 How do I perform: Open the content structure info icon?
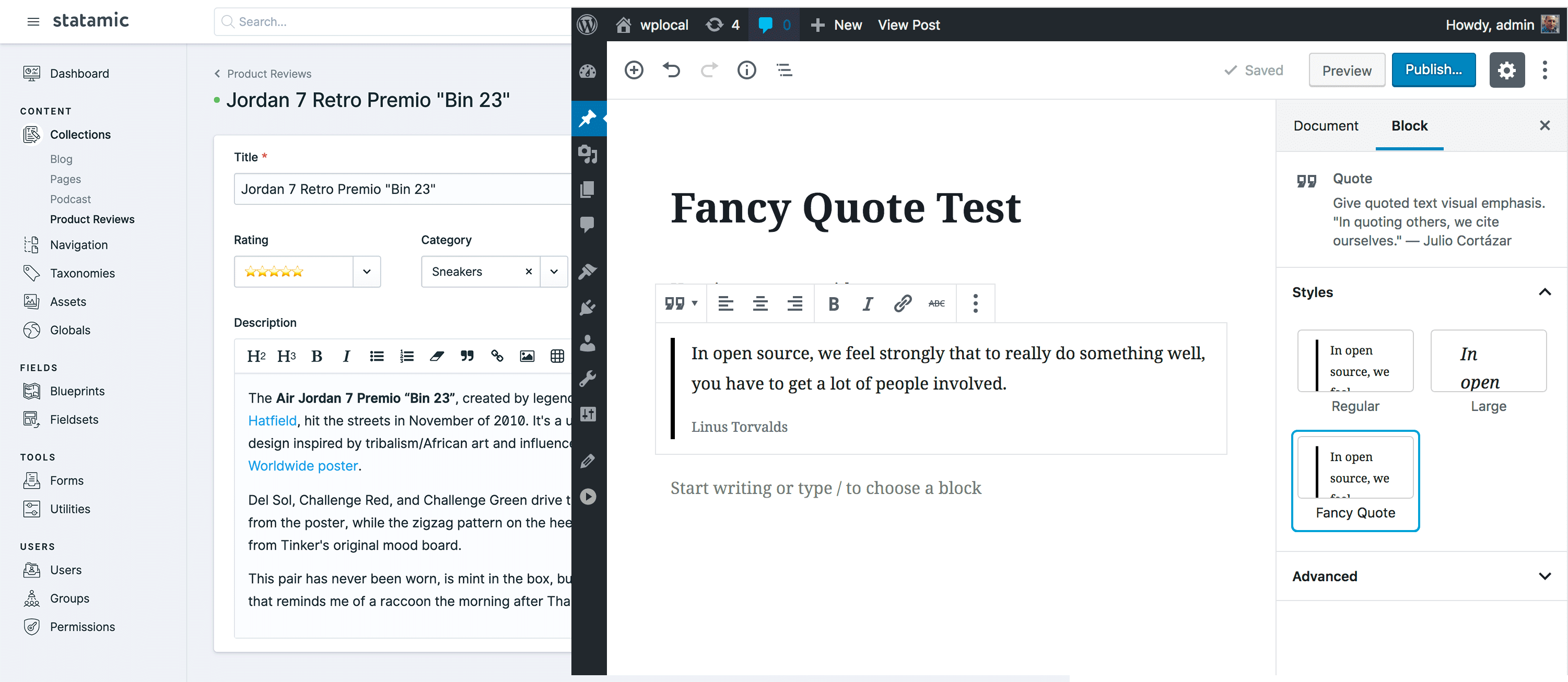click(746, 70)
